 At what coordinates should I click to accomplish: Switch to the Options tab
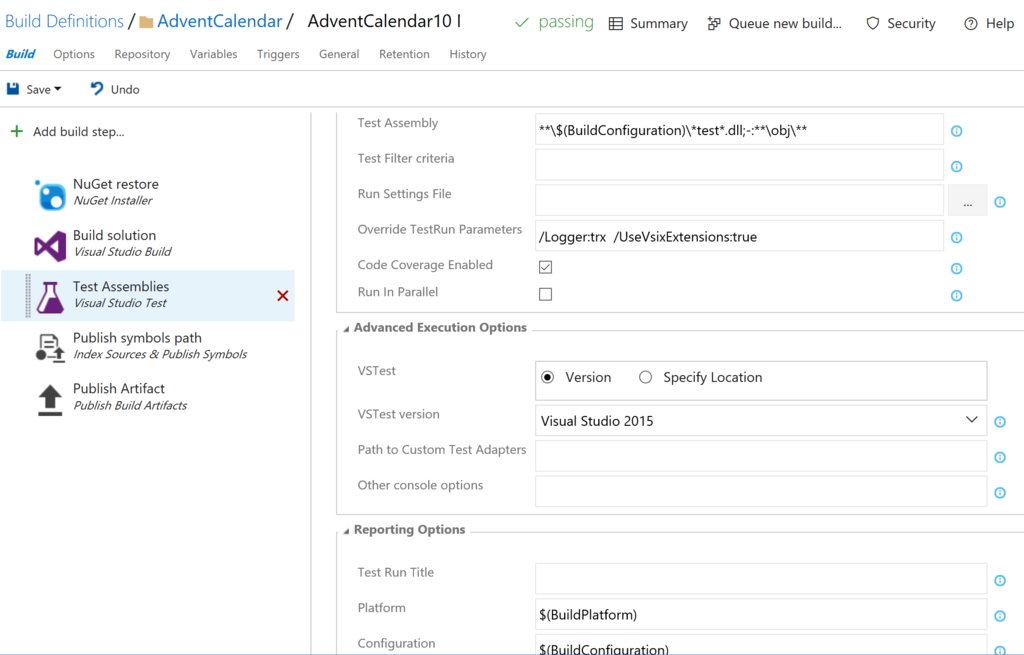[x=74, y=54]
